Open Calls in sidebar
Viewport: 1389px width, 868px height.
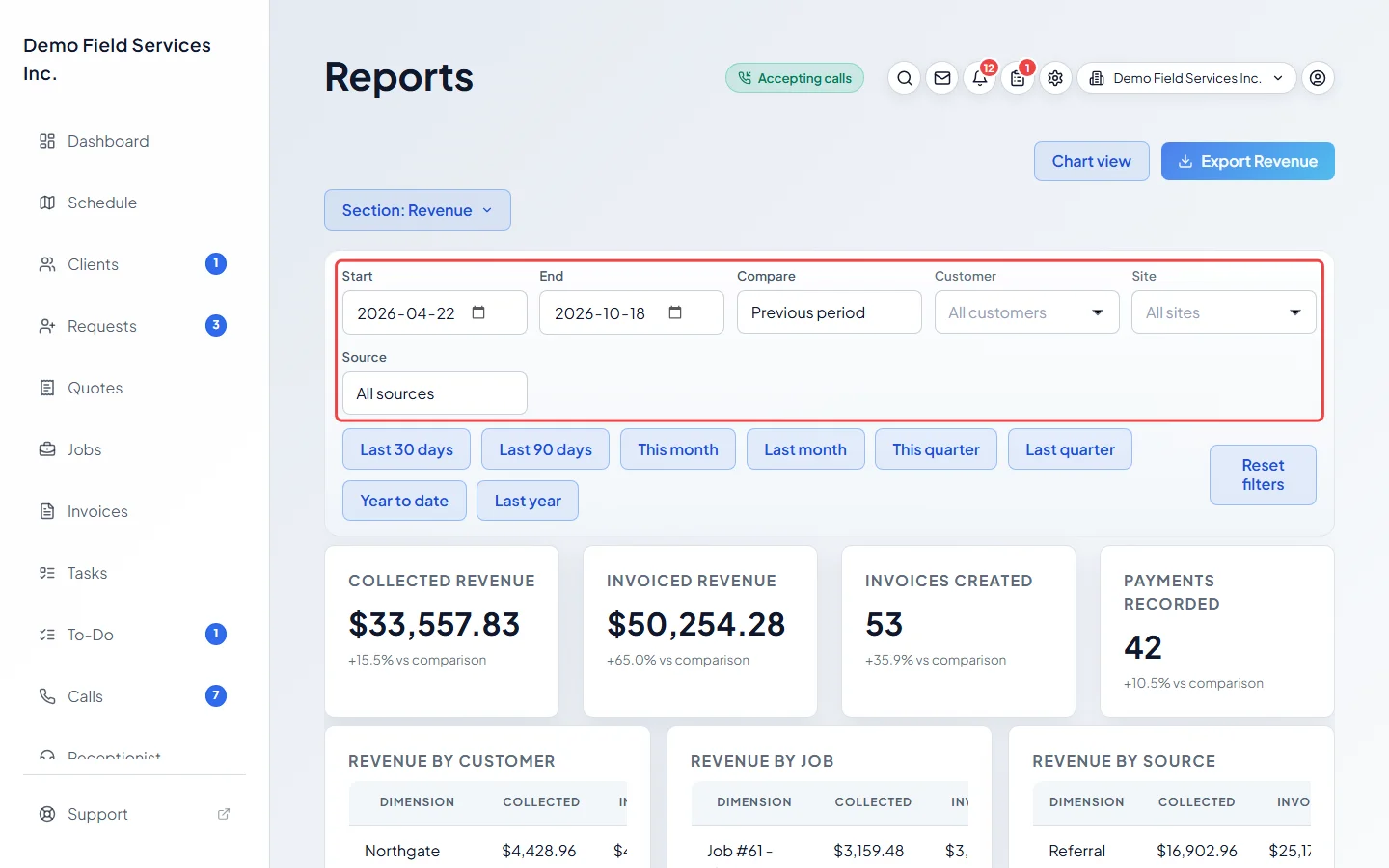click(x=134, y=696)
